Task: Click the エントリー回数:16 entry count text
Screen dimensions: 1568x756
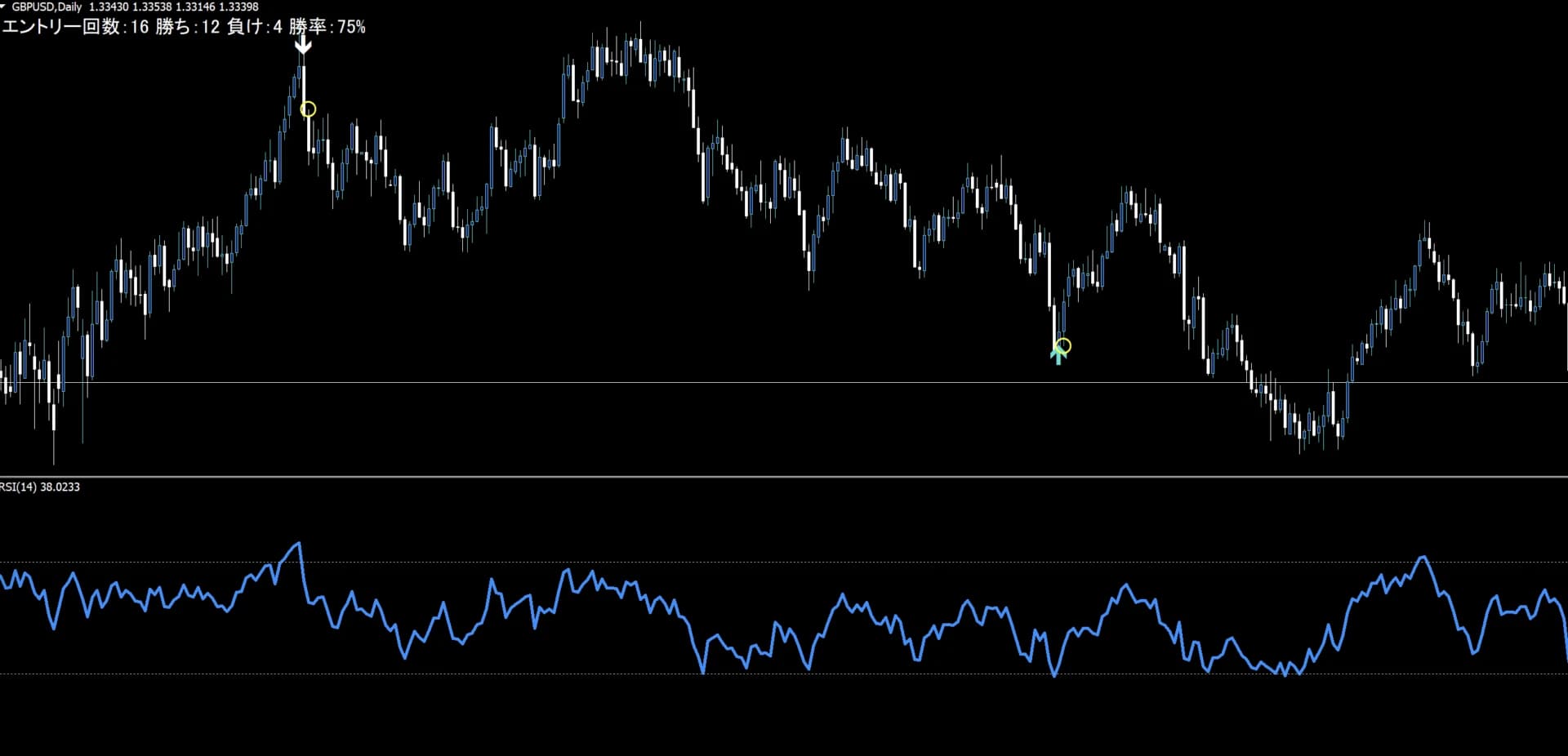Action: [75, 27]
